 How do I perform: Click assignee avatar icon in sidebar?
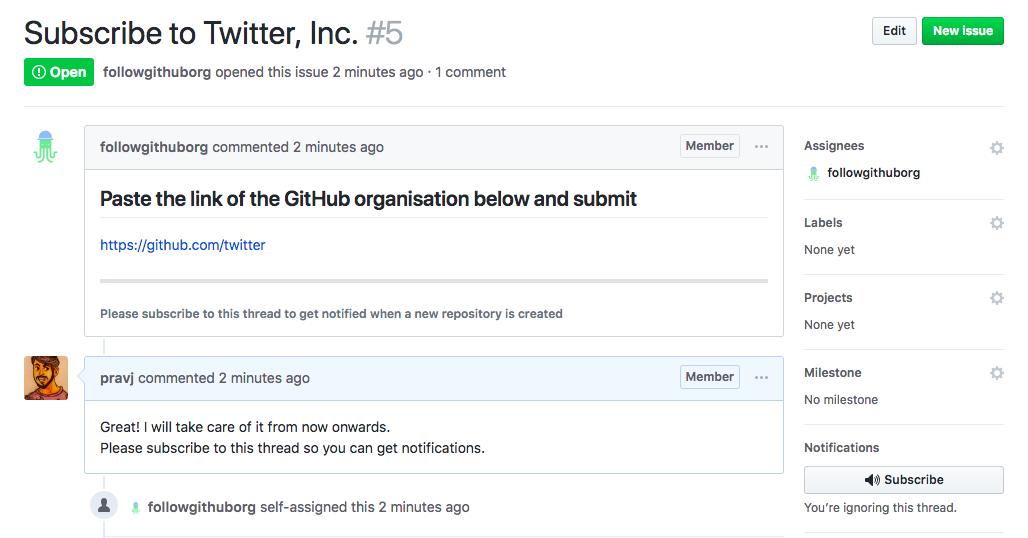click(x=814, y=173)
